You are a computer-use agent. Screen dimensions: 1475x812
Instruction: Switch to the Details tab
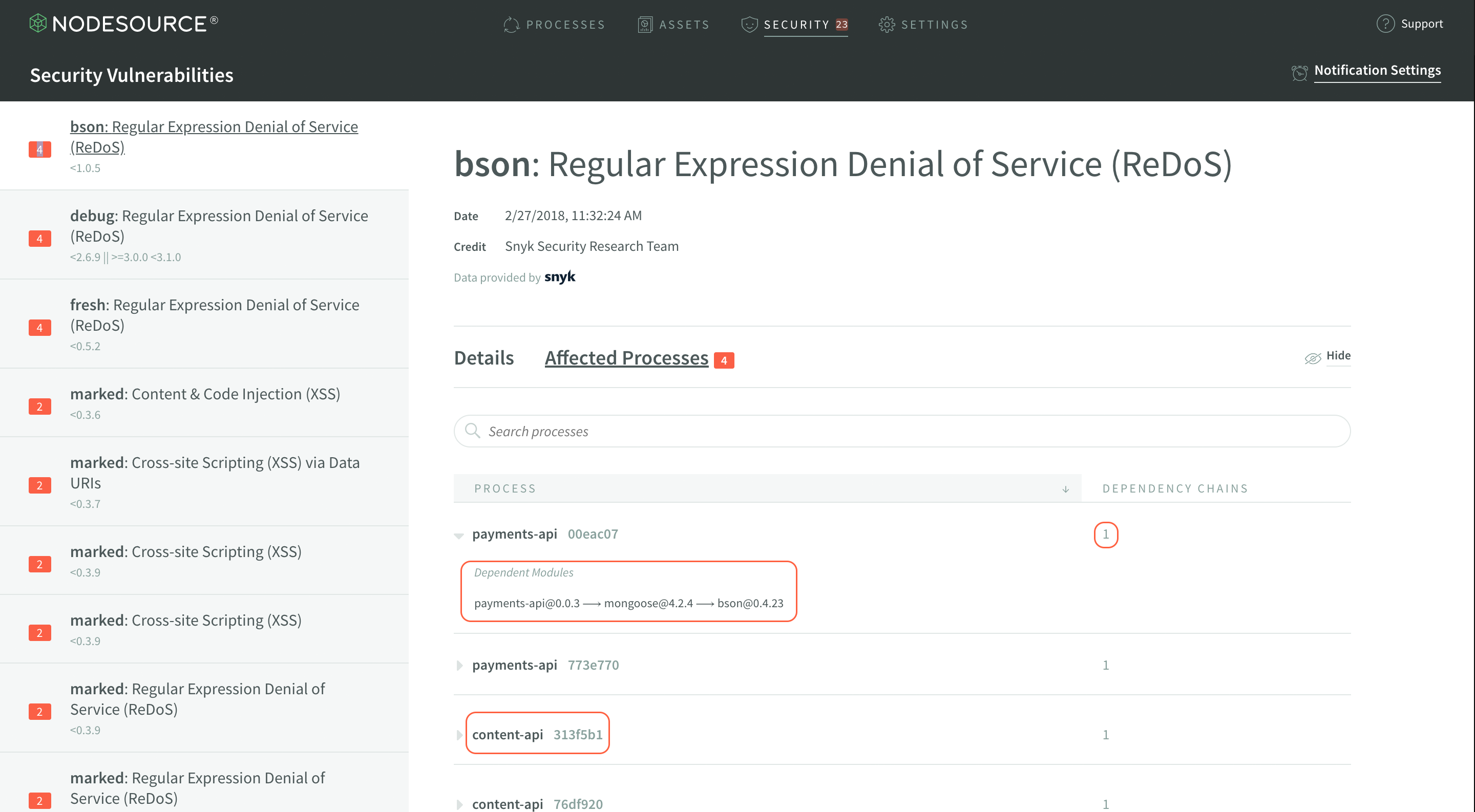[484, 358]
